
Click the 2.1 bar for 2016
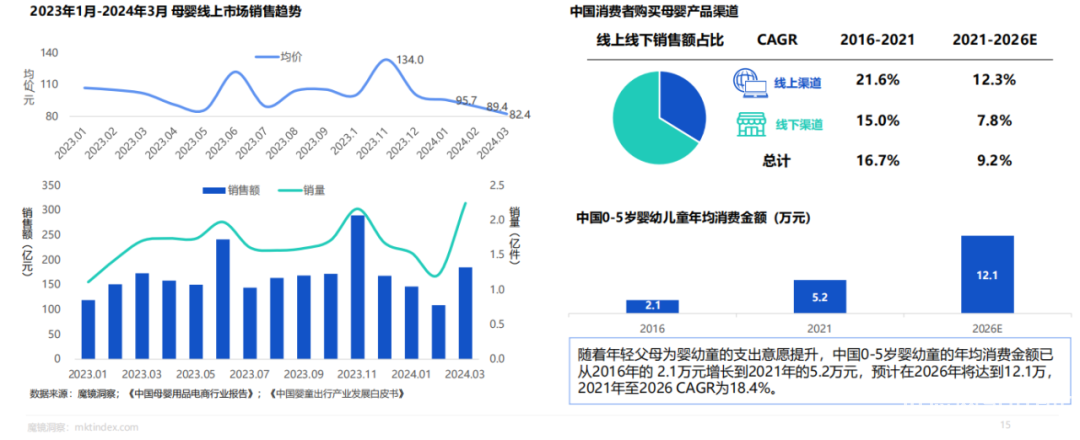tap(651, 306)
